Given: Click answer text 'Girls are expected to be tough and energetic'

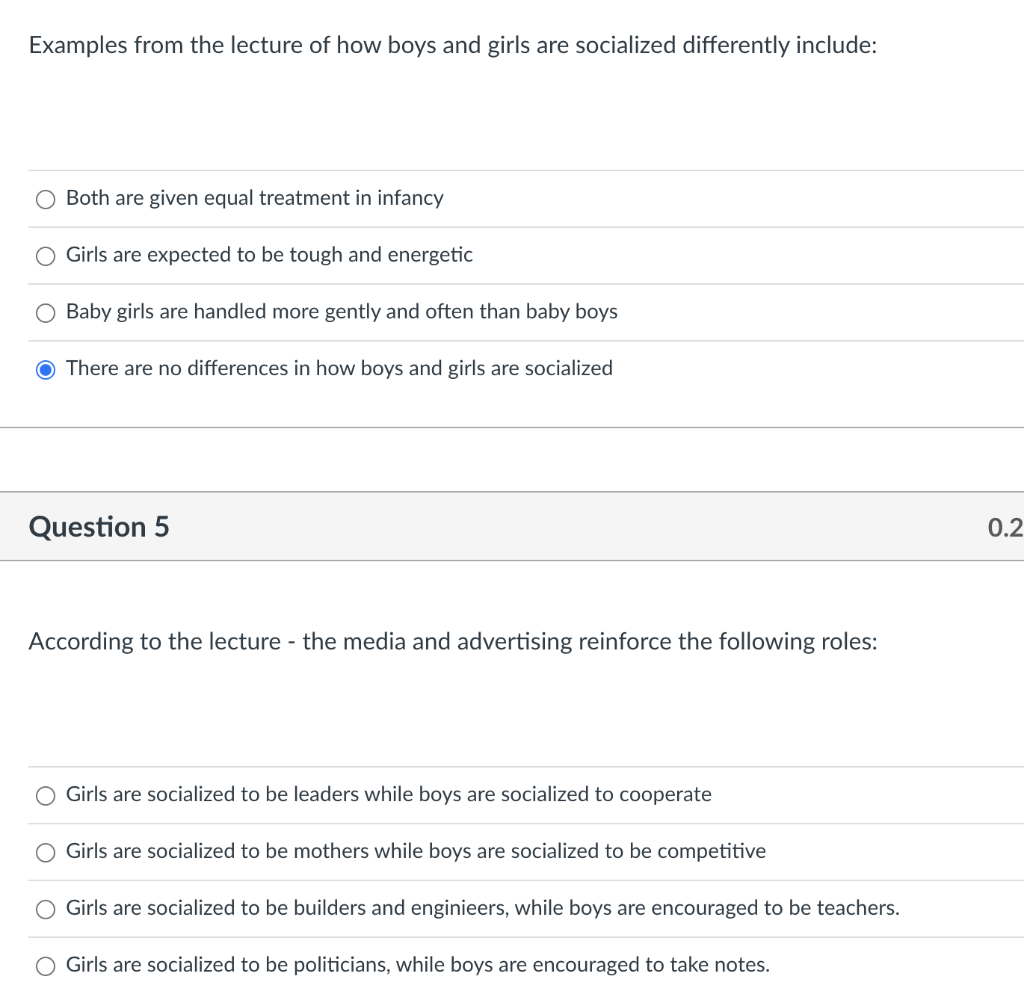Looking at the screenshot, I should 269,255.
